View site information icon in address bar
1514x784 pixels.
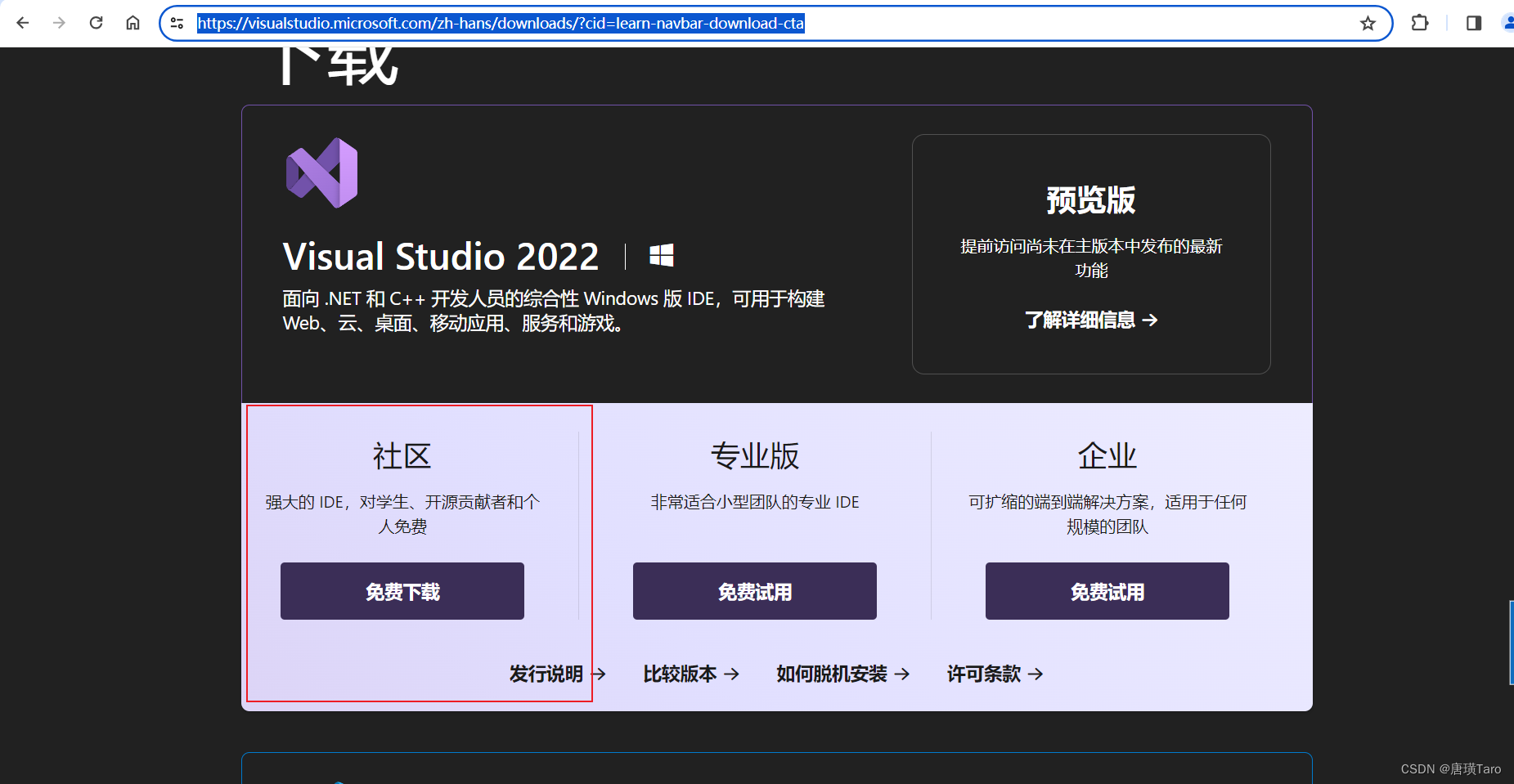(177, 23)
